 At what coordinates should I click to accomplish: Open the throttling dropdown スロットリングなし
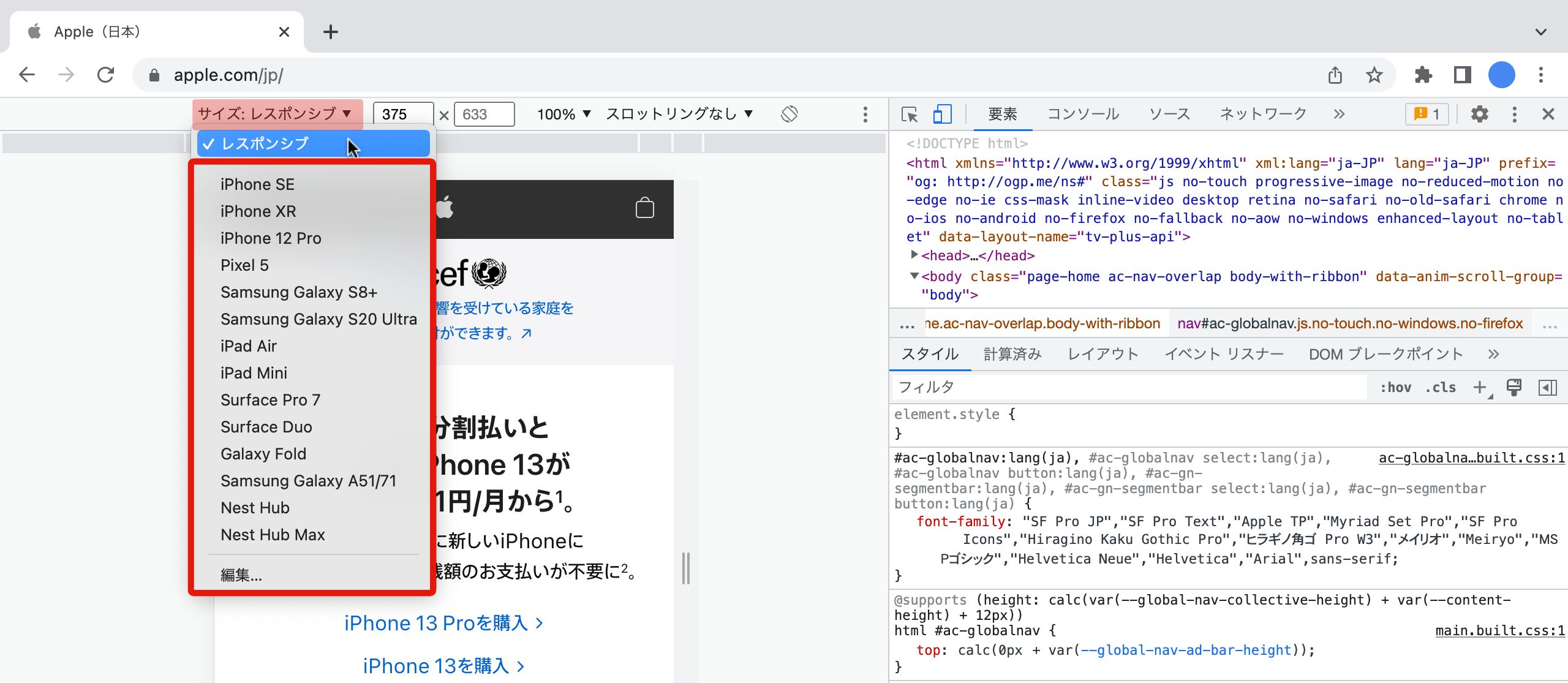point(679,114)
